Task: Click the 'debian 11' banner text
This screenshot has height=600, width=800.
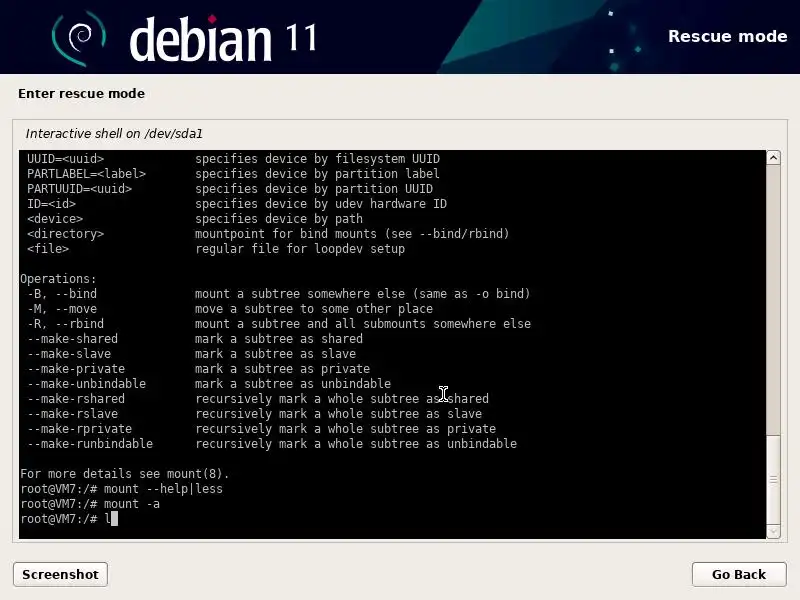Action: click(223, 39)
